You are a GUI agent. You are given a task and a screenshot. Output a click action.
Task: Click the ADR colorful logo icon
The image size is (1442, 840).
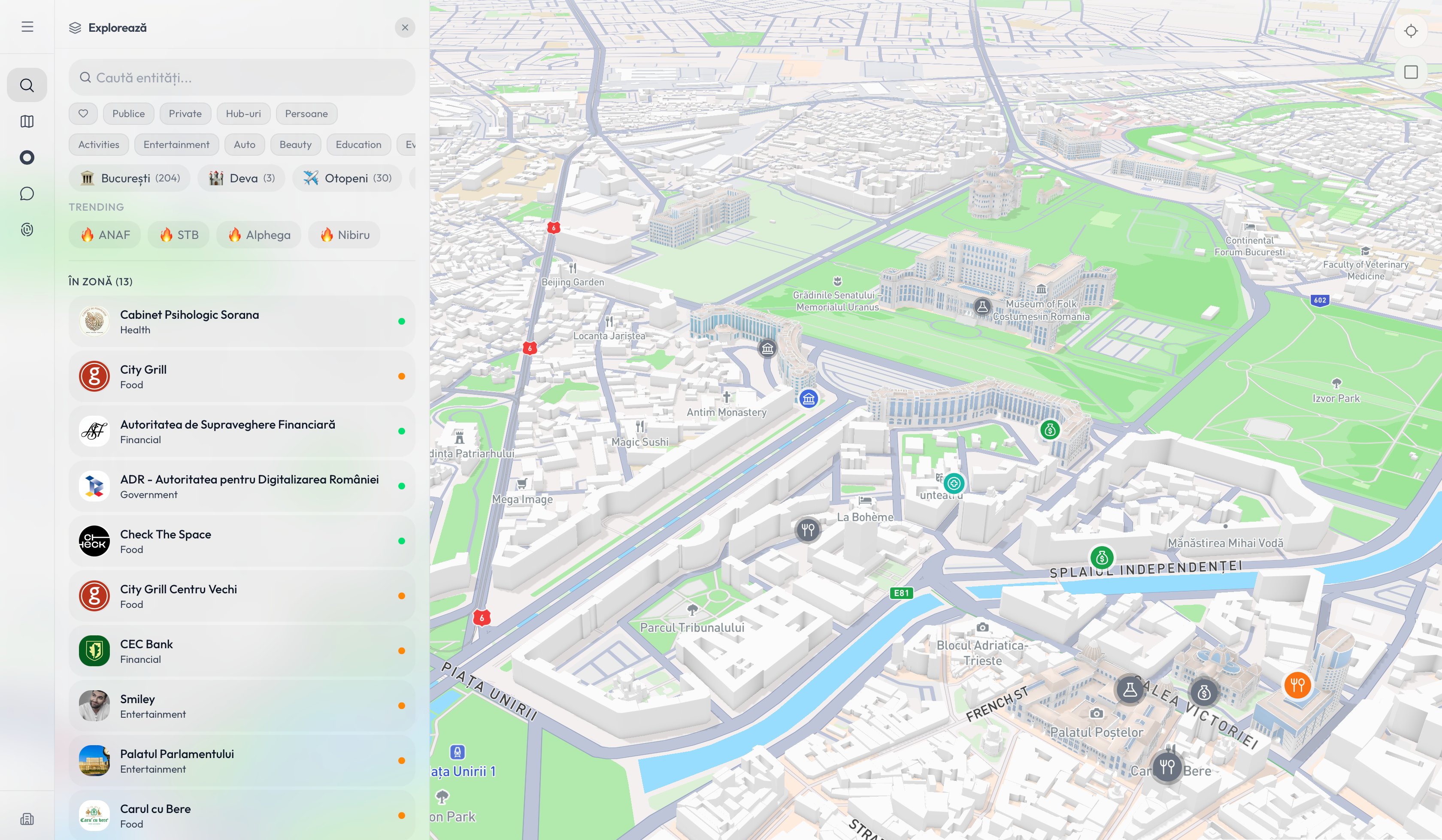point(94,486)
